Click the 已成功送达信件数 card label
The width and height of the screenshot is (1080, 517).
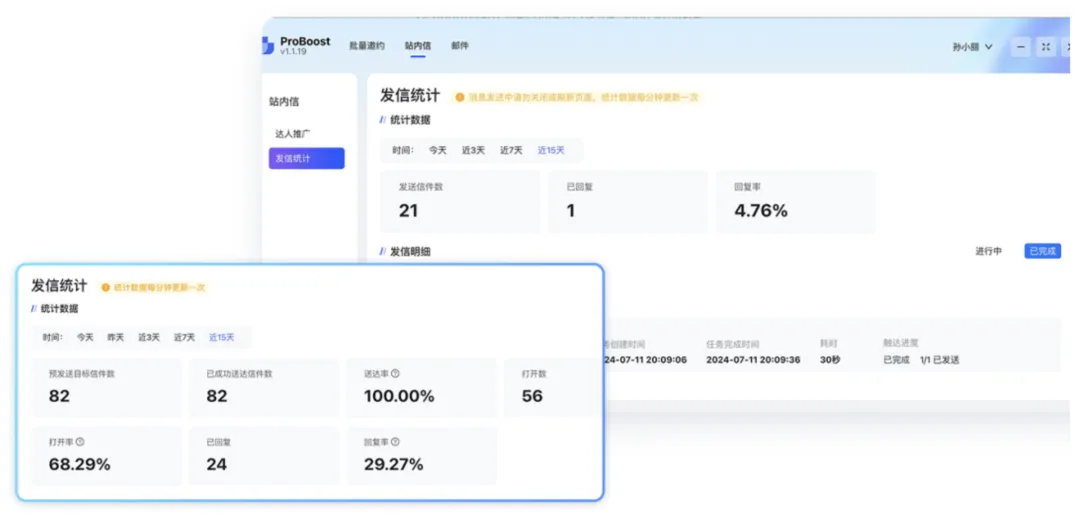240,374
